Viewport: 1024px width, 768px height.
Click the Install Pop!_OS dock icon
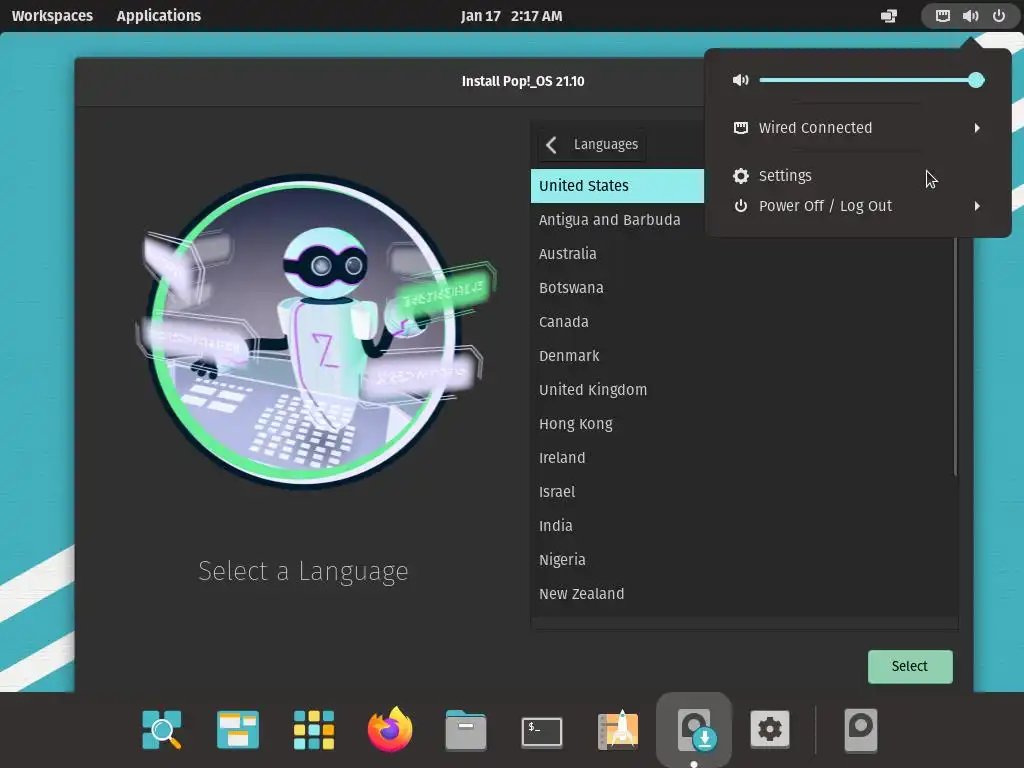click(694, 729)
